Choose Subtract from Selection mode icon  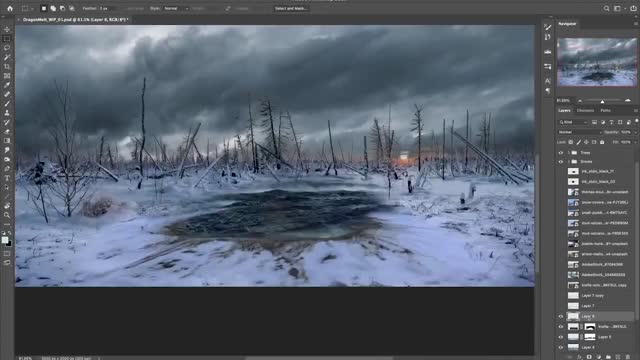(x=62, y=8)
